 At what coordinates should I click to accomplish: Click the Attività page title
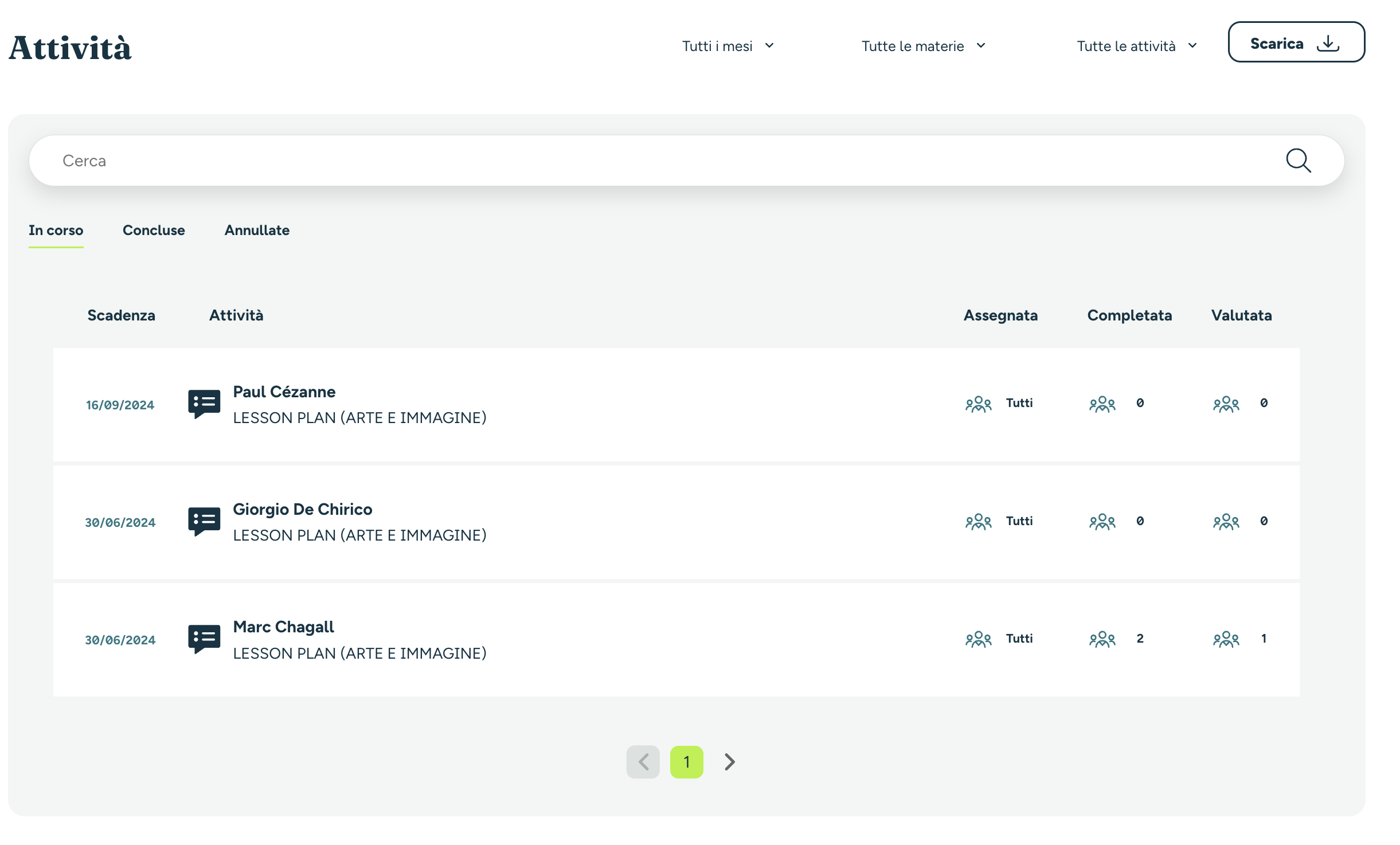pyautogui.click(x=70, y=48)
